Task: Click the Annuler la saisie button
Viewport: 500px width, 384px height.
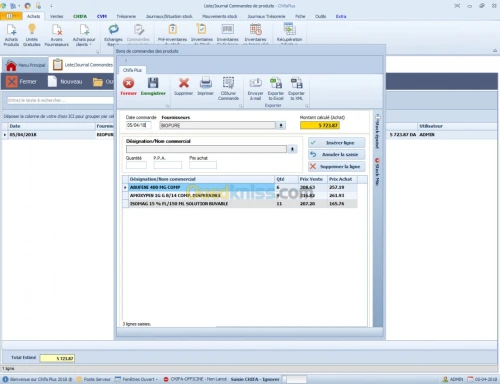Action: (x=337, y=154)
